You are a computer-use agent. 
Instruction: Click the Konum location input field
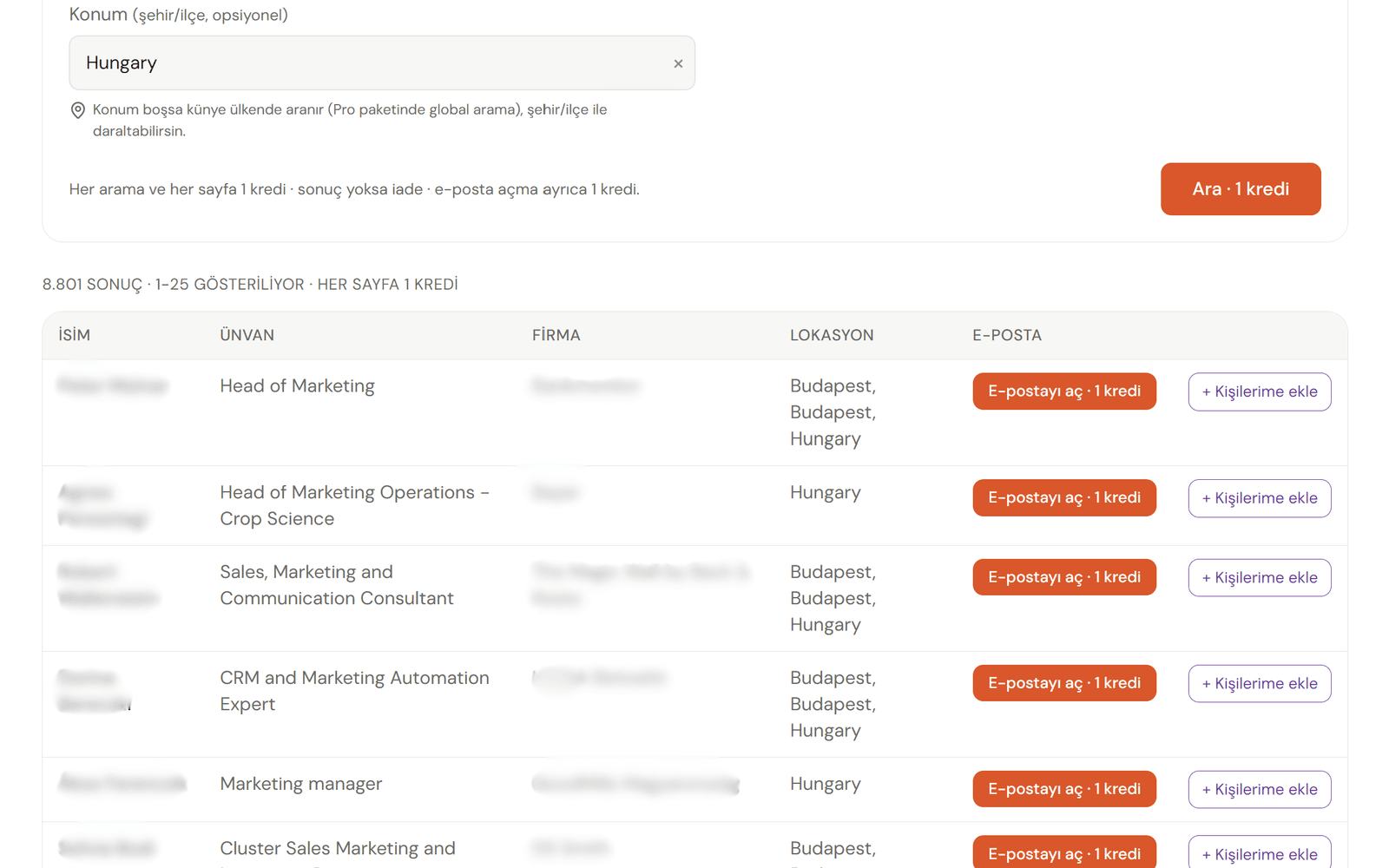coord(382,62)
